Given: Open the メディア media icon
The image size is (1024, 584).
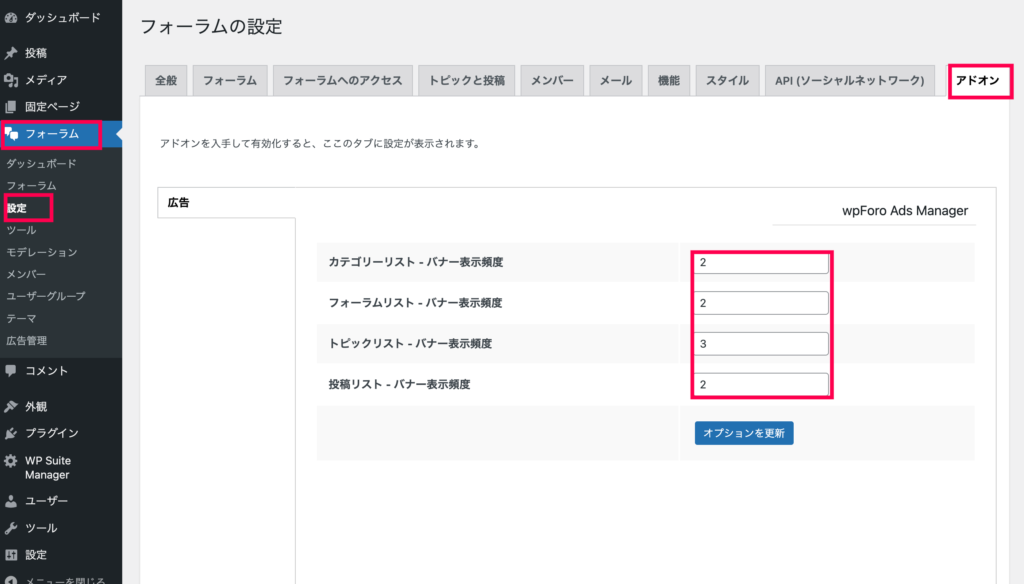Looking at the screenshot, I should coord(11,80).
